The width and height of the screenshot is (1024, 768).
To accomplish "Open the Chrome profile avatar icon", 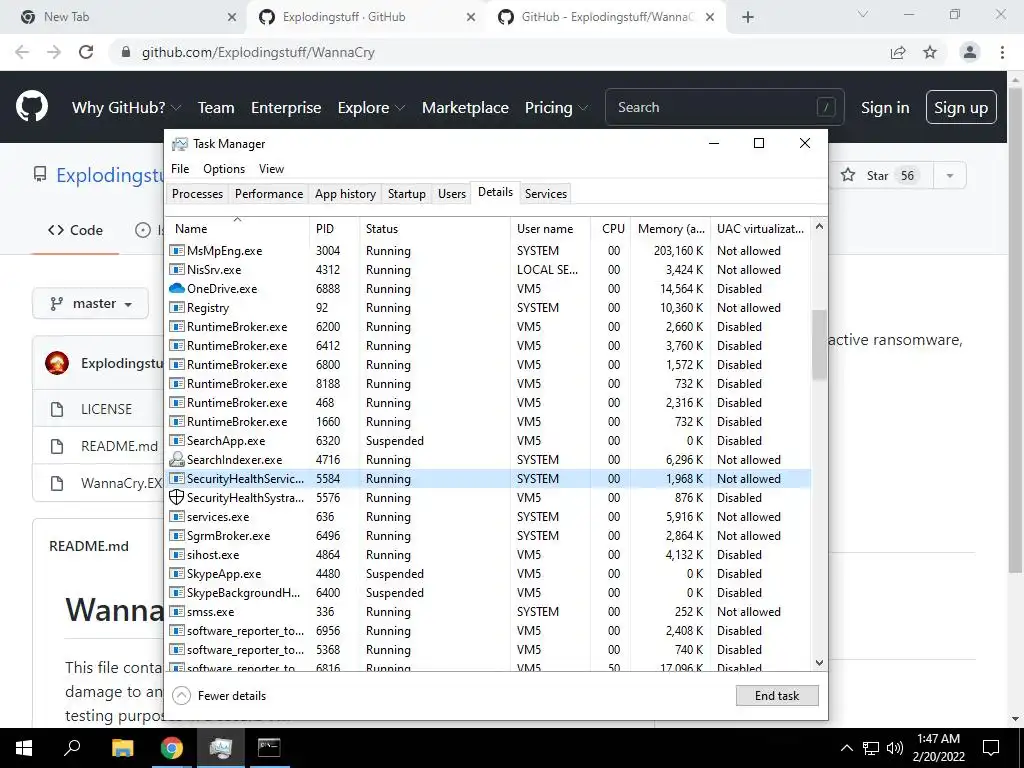I will coord(970,52).
